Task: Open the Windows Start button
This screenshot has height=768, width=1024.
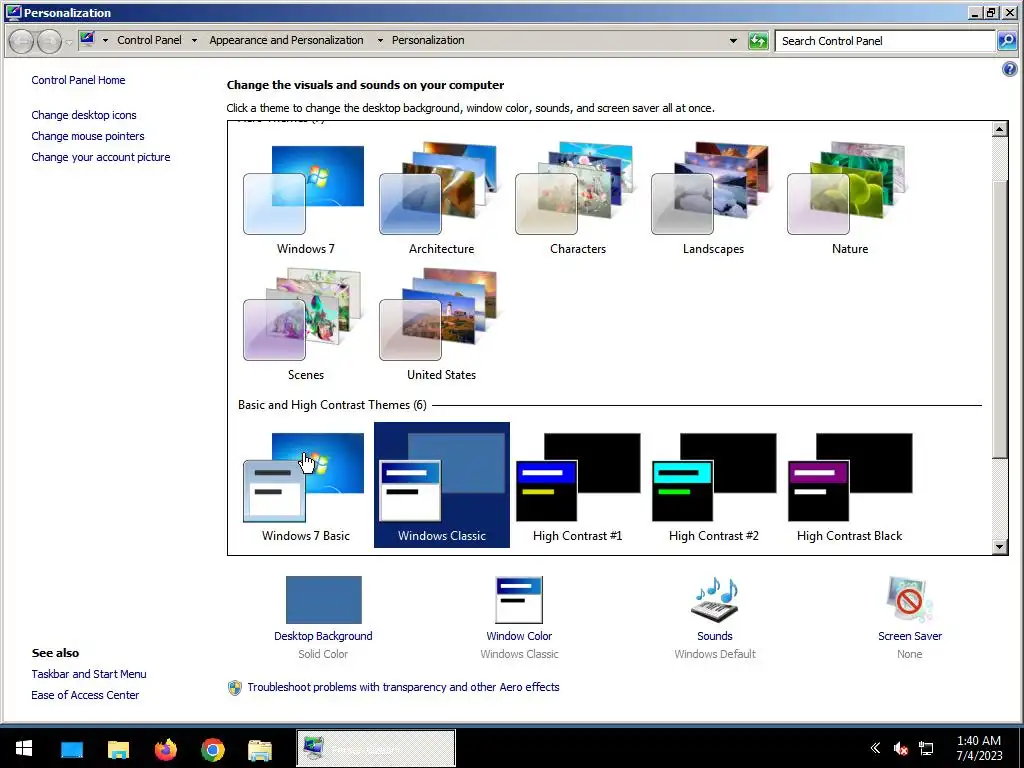Action: [24, 748]
